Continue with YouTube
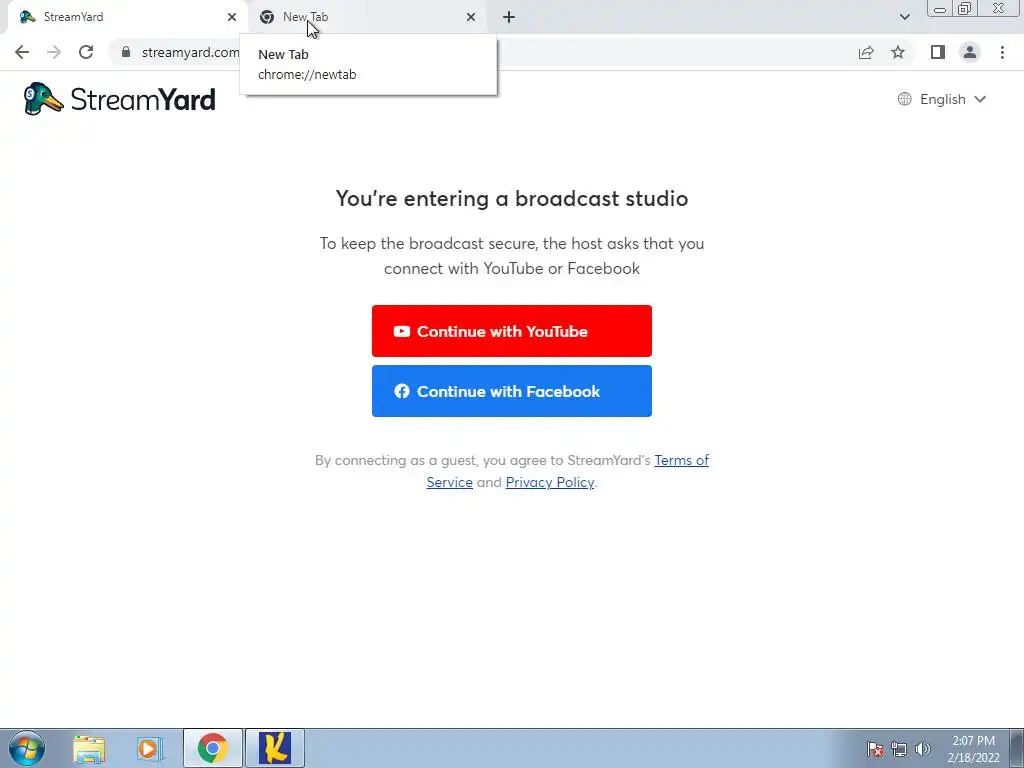This screenshot has width=1024, height=768. tap(511, 331)
